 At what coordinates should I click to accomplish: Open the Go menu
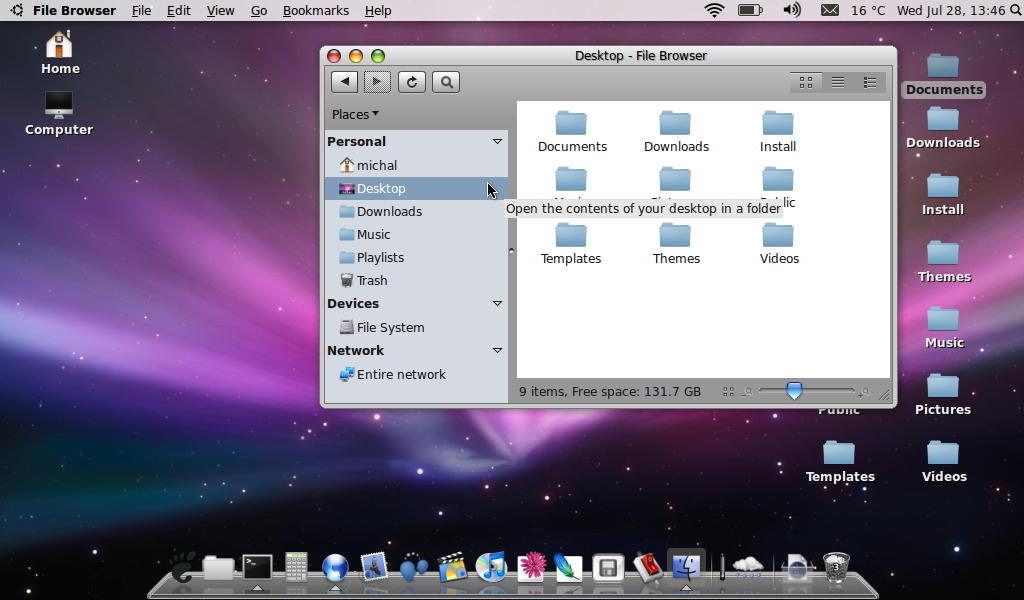[259, 10]
